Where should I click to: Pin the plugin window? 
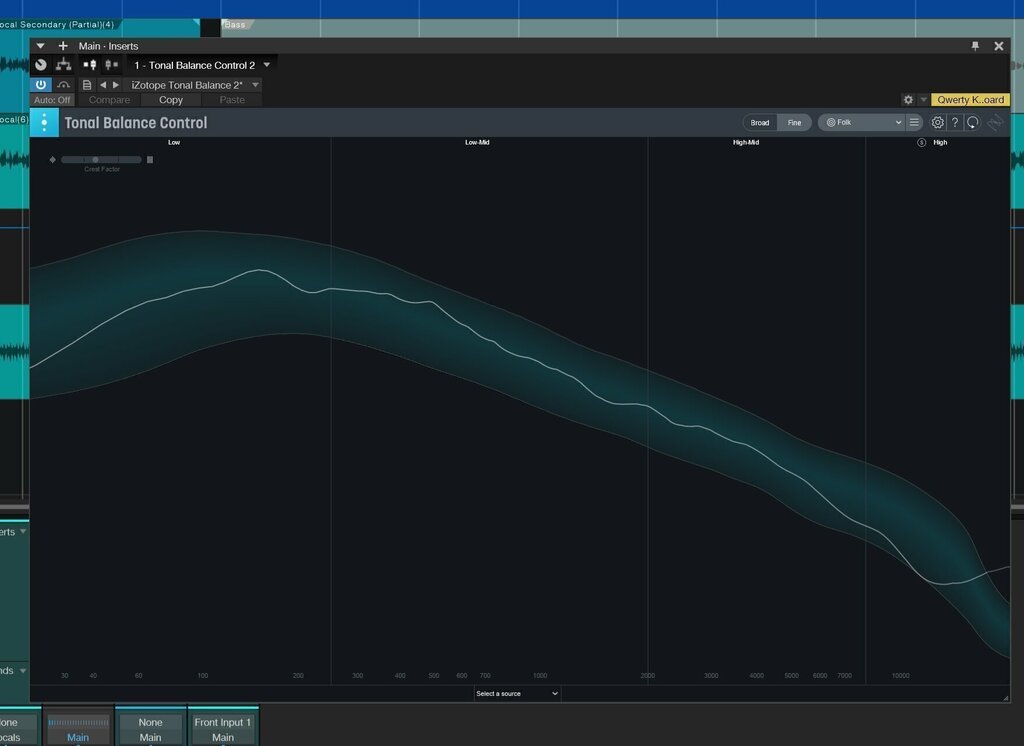click(975, 46)
